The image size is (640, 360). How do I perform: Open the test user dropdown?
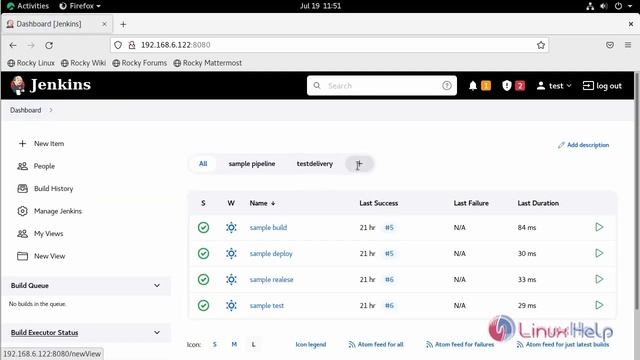pyautogui.click(x=554, y=86)
